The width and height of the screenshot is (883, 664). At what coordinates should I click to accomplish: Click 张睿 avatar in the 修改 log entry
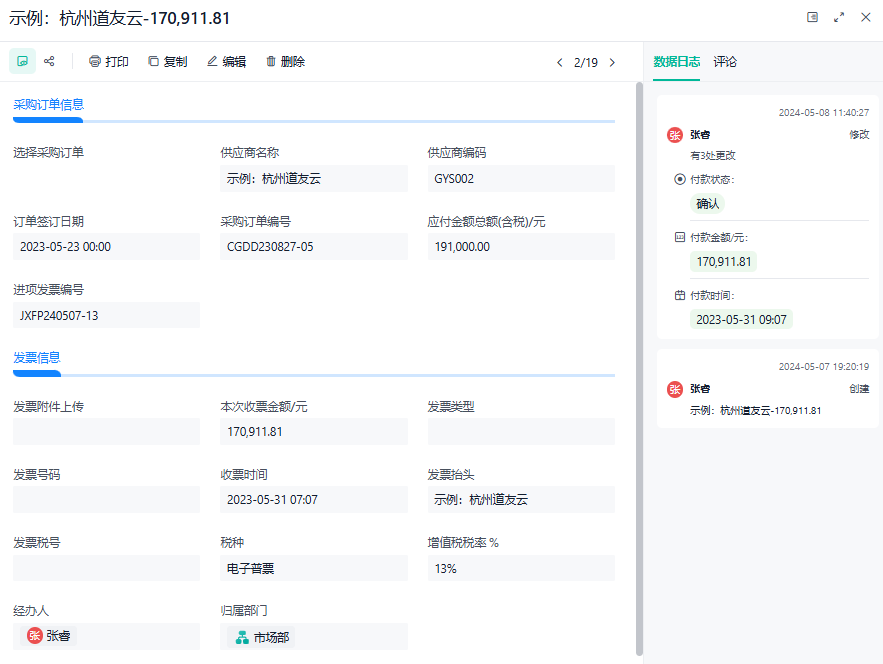pyautogui.click(x=675, y=135)
